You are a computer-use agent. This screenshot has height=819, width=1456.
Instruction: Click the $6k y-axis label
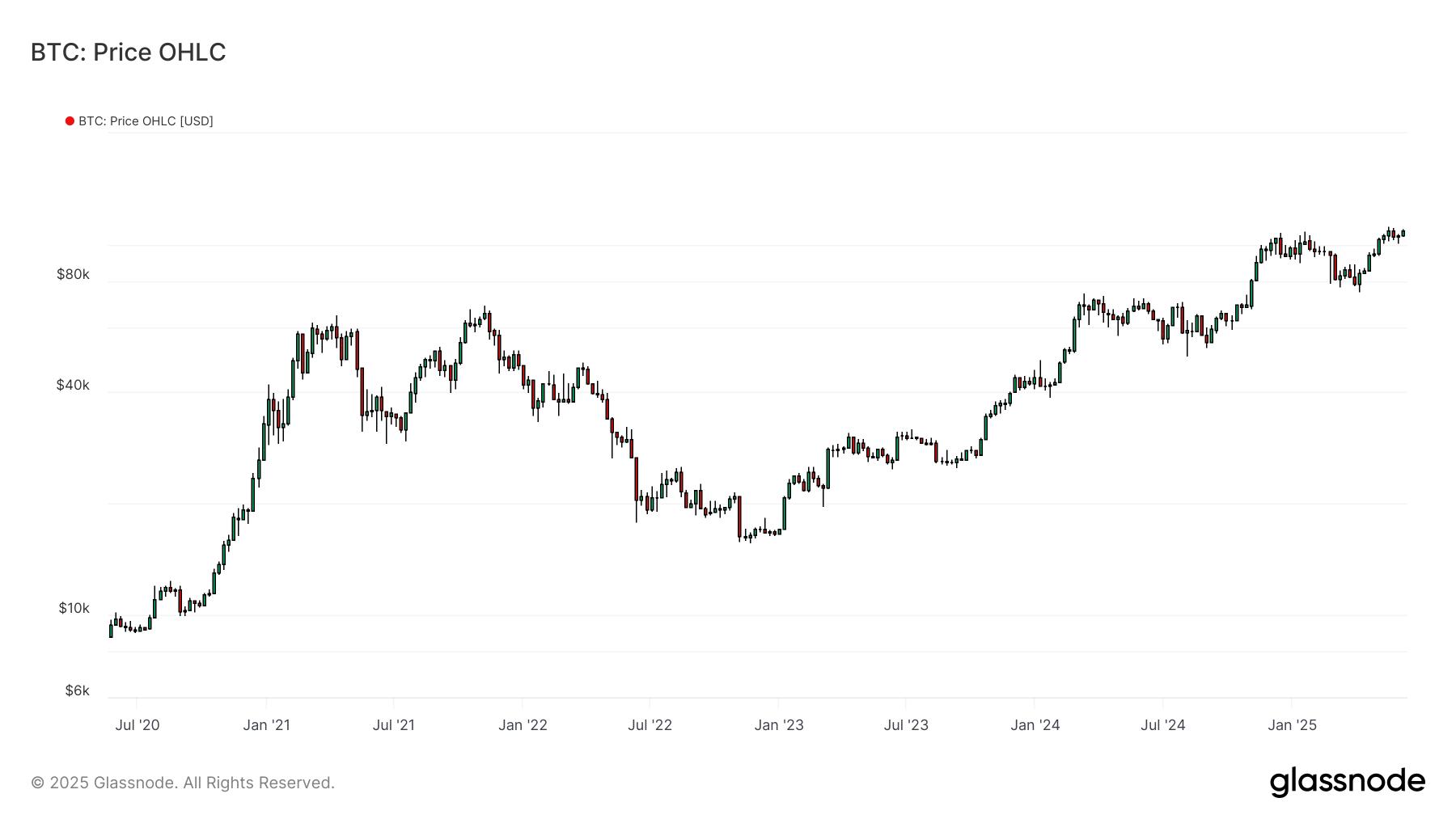pyautogui.click(x=77, y=690)
